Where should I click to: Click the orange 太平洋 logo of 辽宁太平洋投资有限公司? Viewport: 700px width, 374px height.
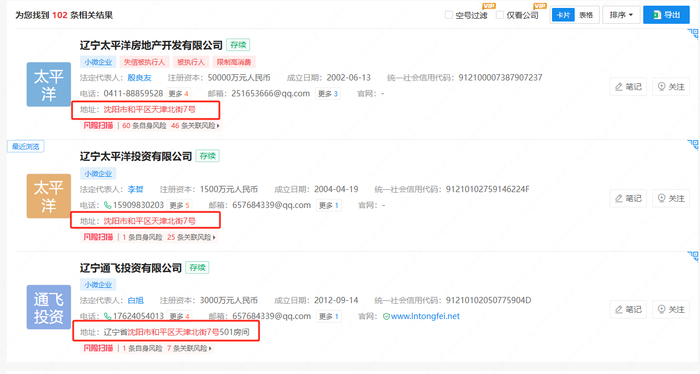[x=49, y=196]
